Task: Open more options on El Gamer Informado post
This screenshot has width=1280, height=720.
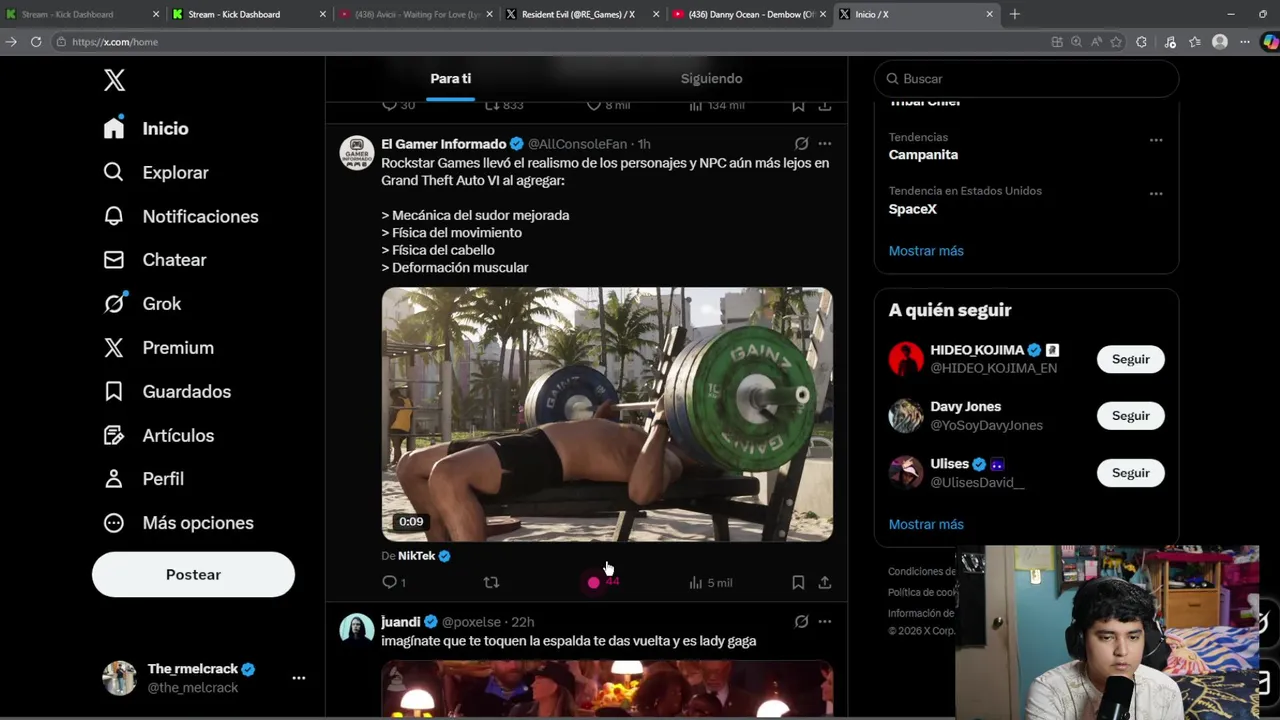Action: coord(824,144)
